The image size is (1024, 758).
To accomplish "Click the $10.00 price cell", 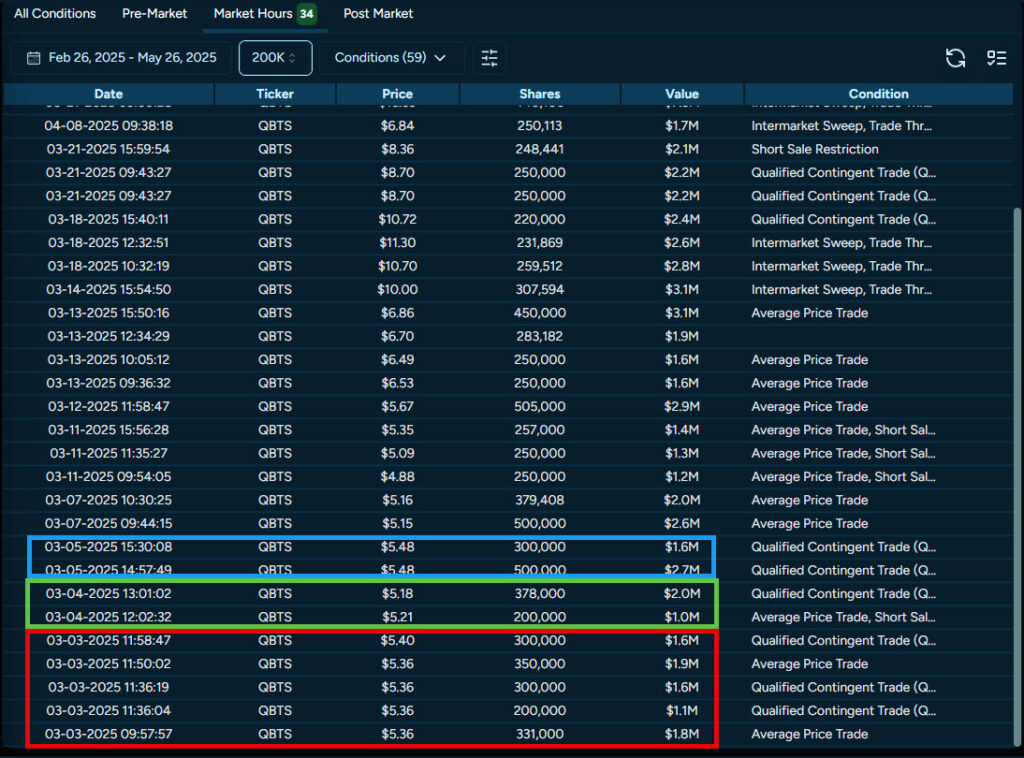I will click(x=397, y=290).
